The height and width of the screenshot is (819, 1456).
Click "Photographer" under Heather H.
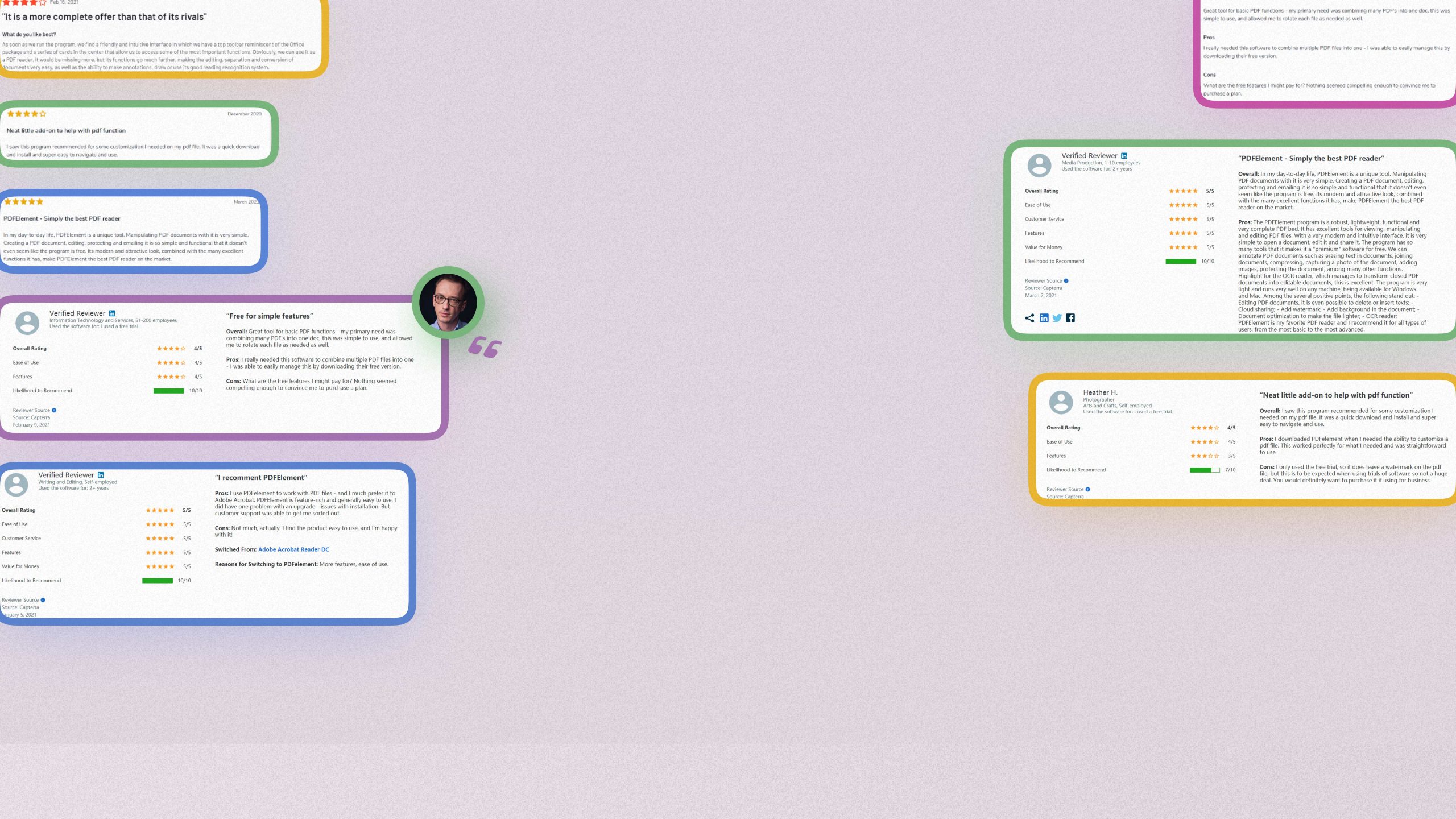(1098, 400)
